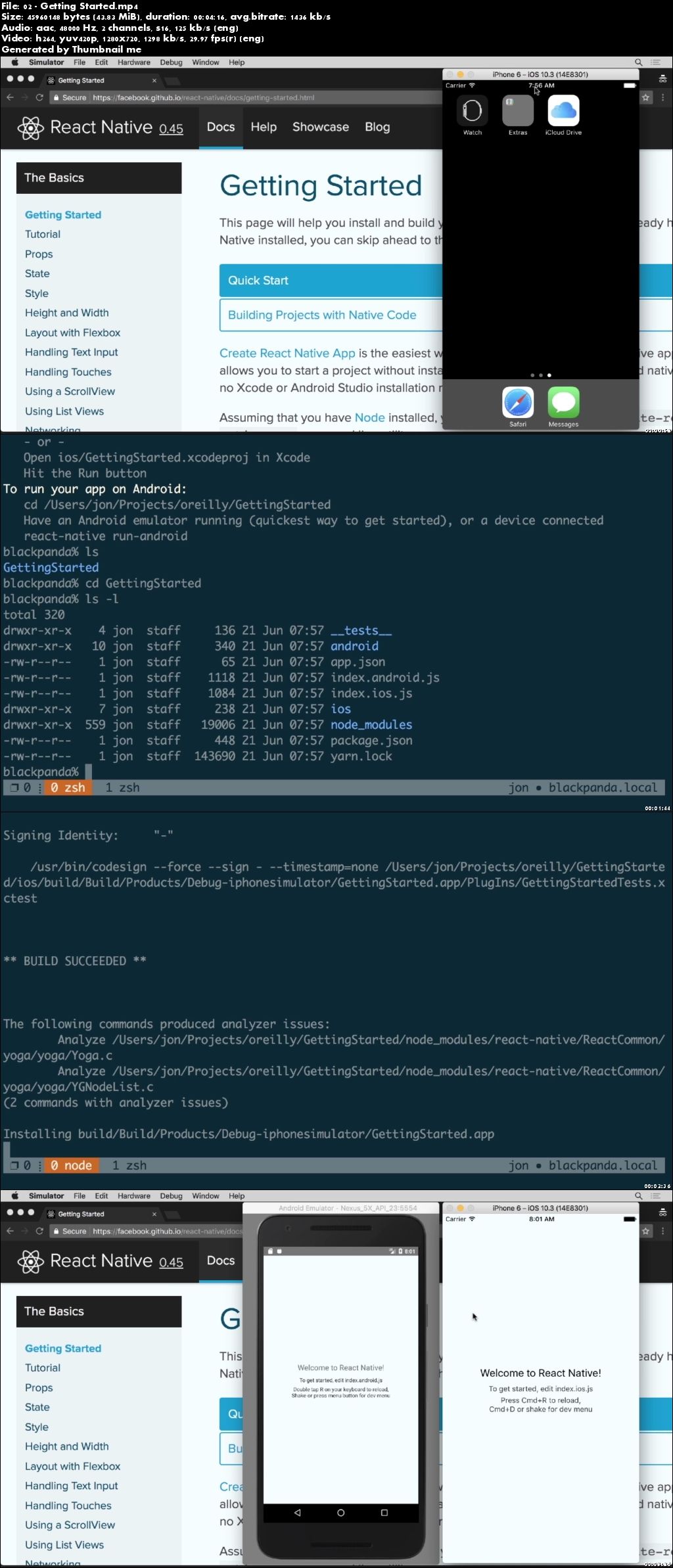The width and height of the screenshot is (673, 1568).
Task: Select the '0 node' tmux window tab
Action: pos(71,1165)
